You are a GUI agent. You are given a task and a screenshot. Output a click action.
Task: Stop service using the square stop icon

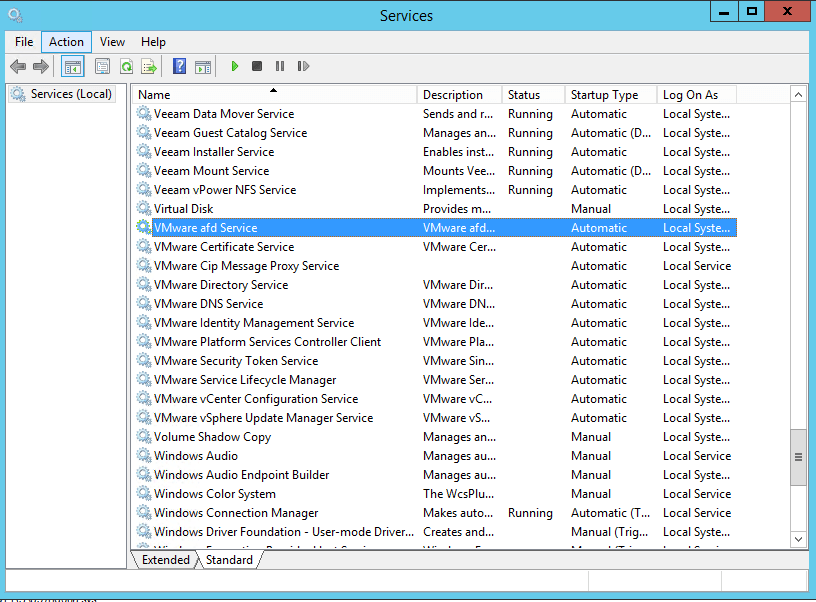[257, 66]
